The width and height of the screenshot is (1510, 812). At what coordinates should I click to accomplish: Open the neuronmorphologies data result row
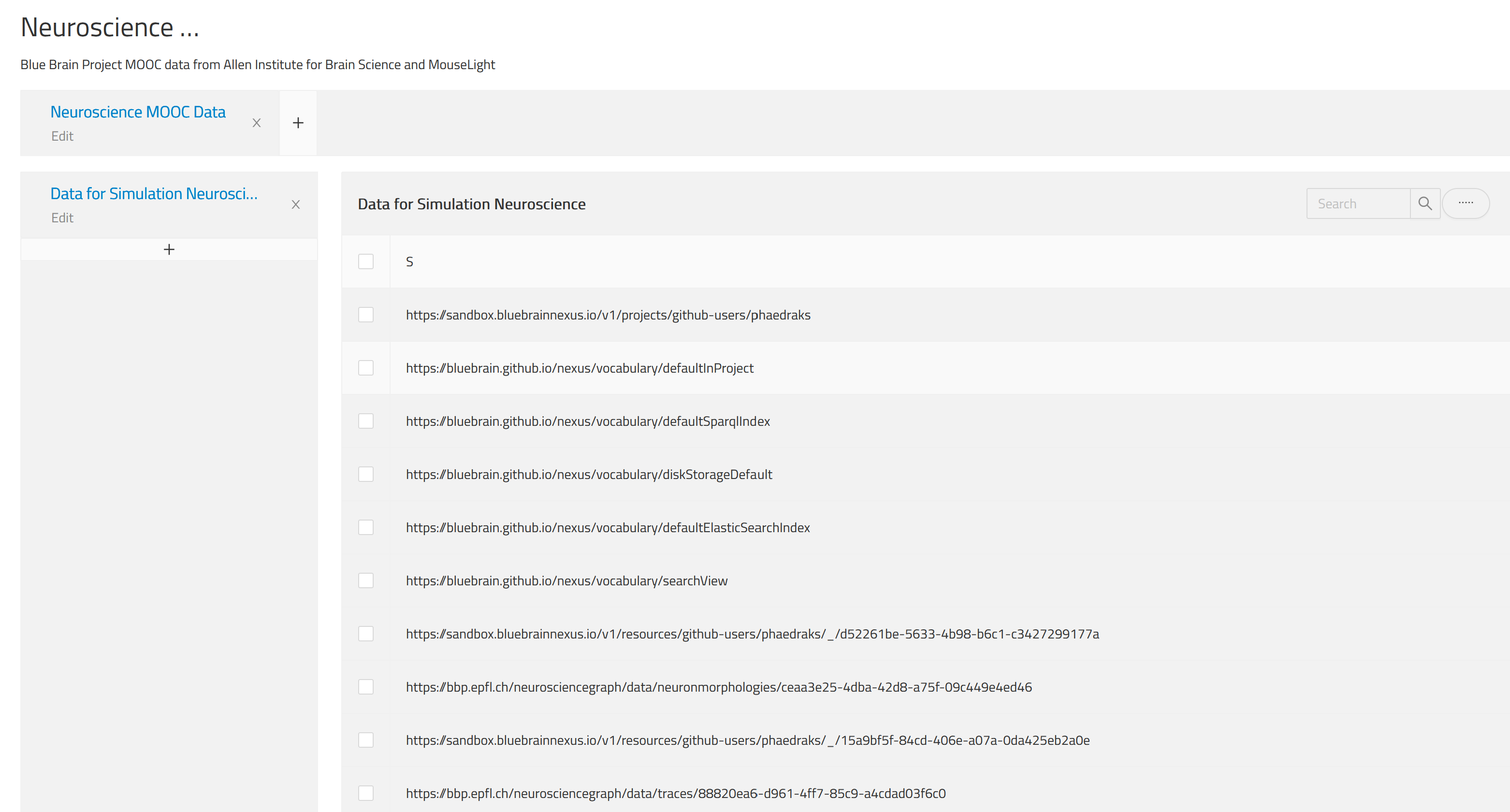coord(718,686)
